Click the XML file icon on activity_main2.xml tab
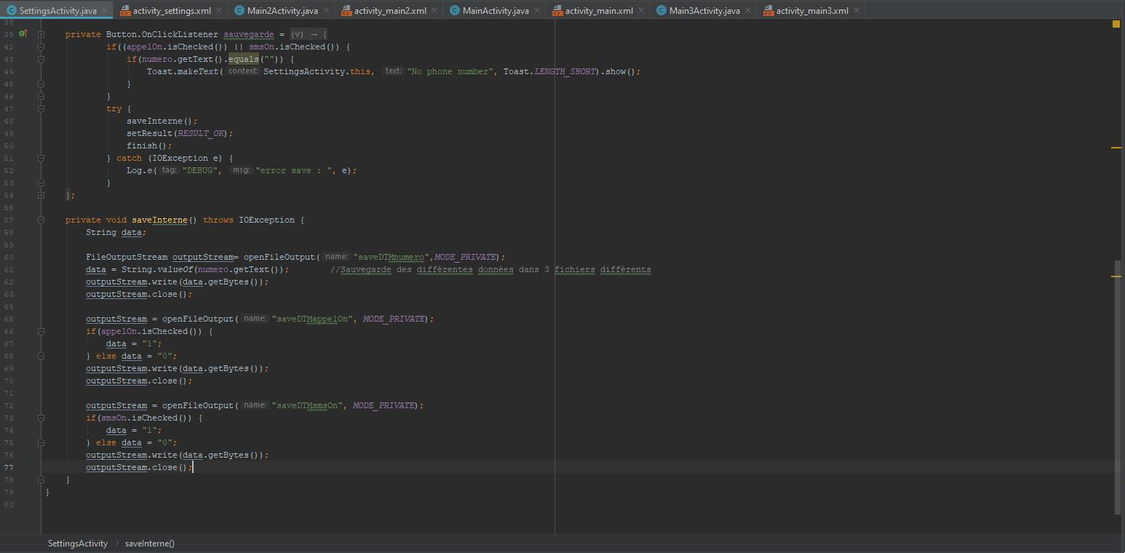This screenshot has height=553, width=1125. 345,11
